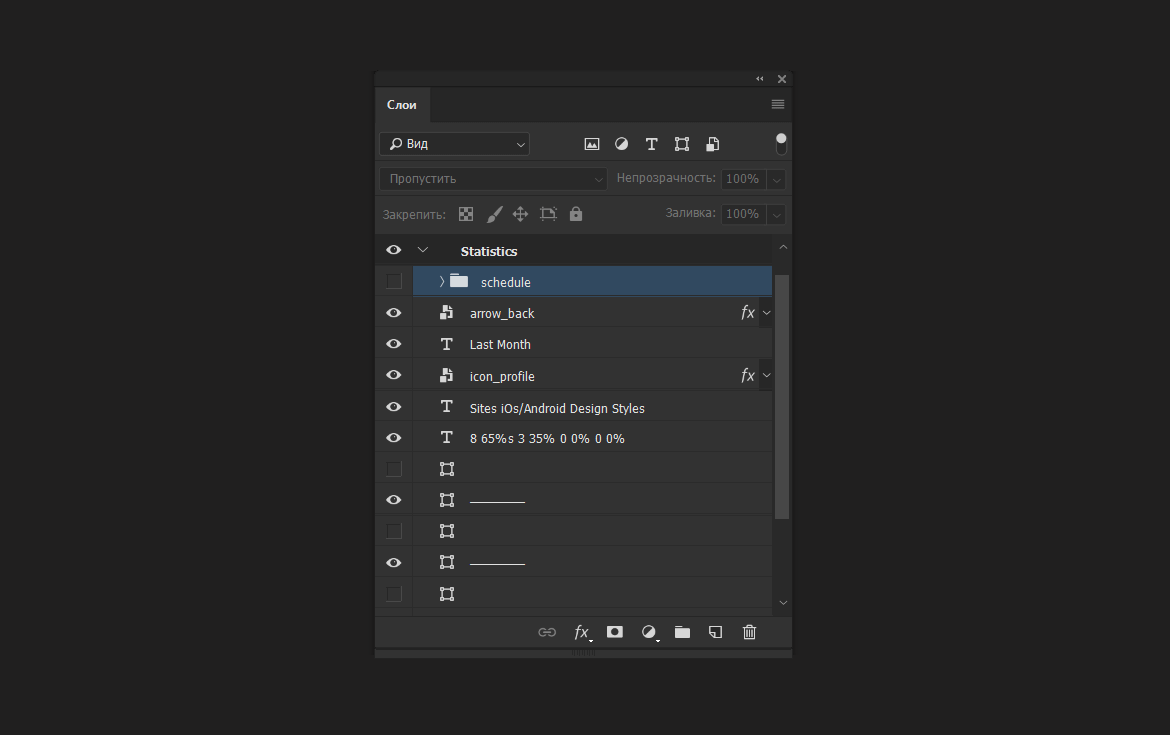Click the layers list scrollbar thumb
The width and height of the screenshot is (1170, 735).
point(782,397)
